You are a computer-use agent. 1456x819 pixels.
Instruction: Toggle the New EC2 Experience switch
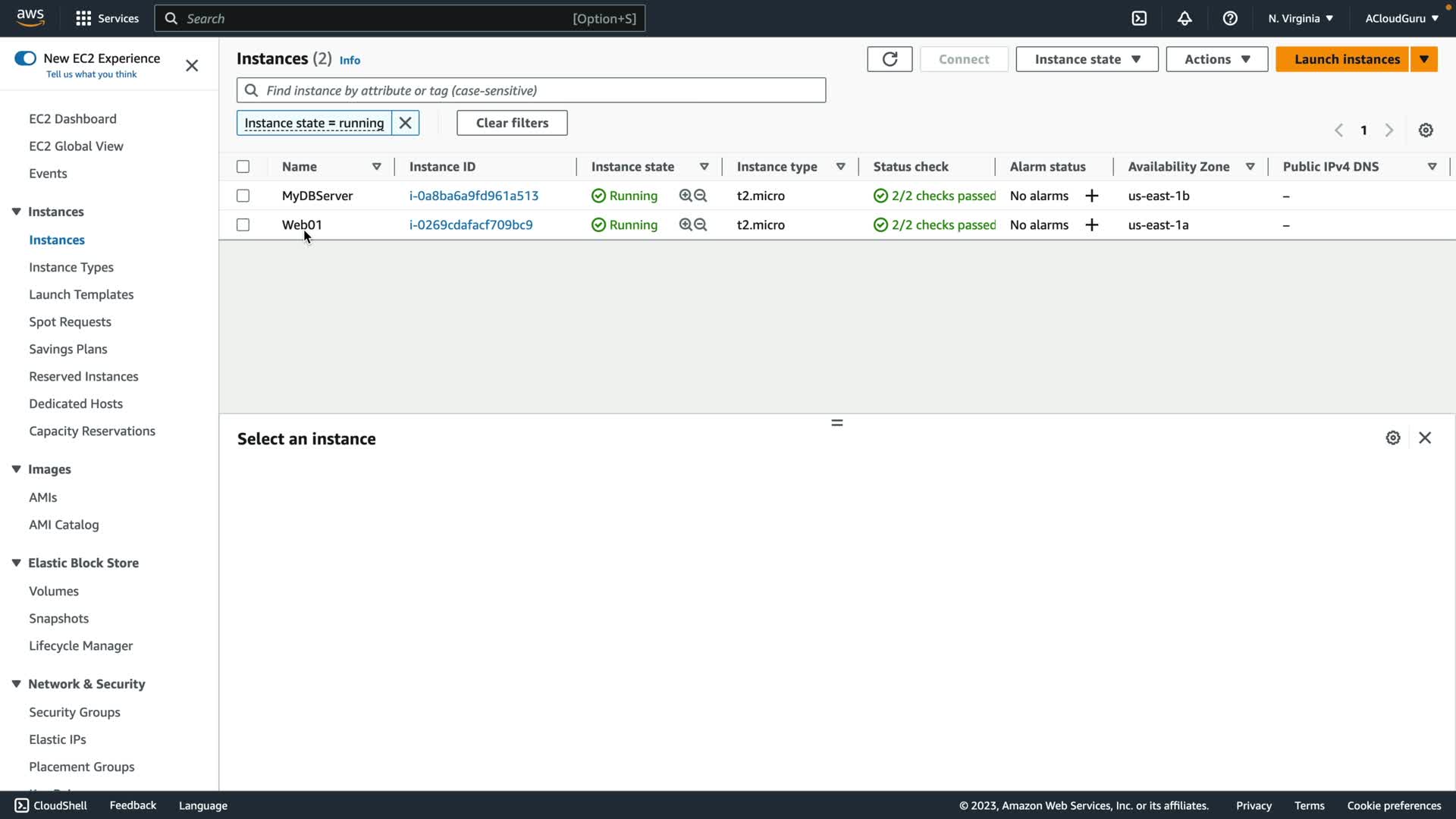[25, 58]
